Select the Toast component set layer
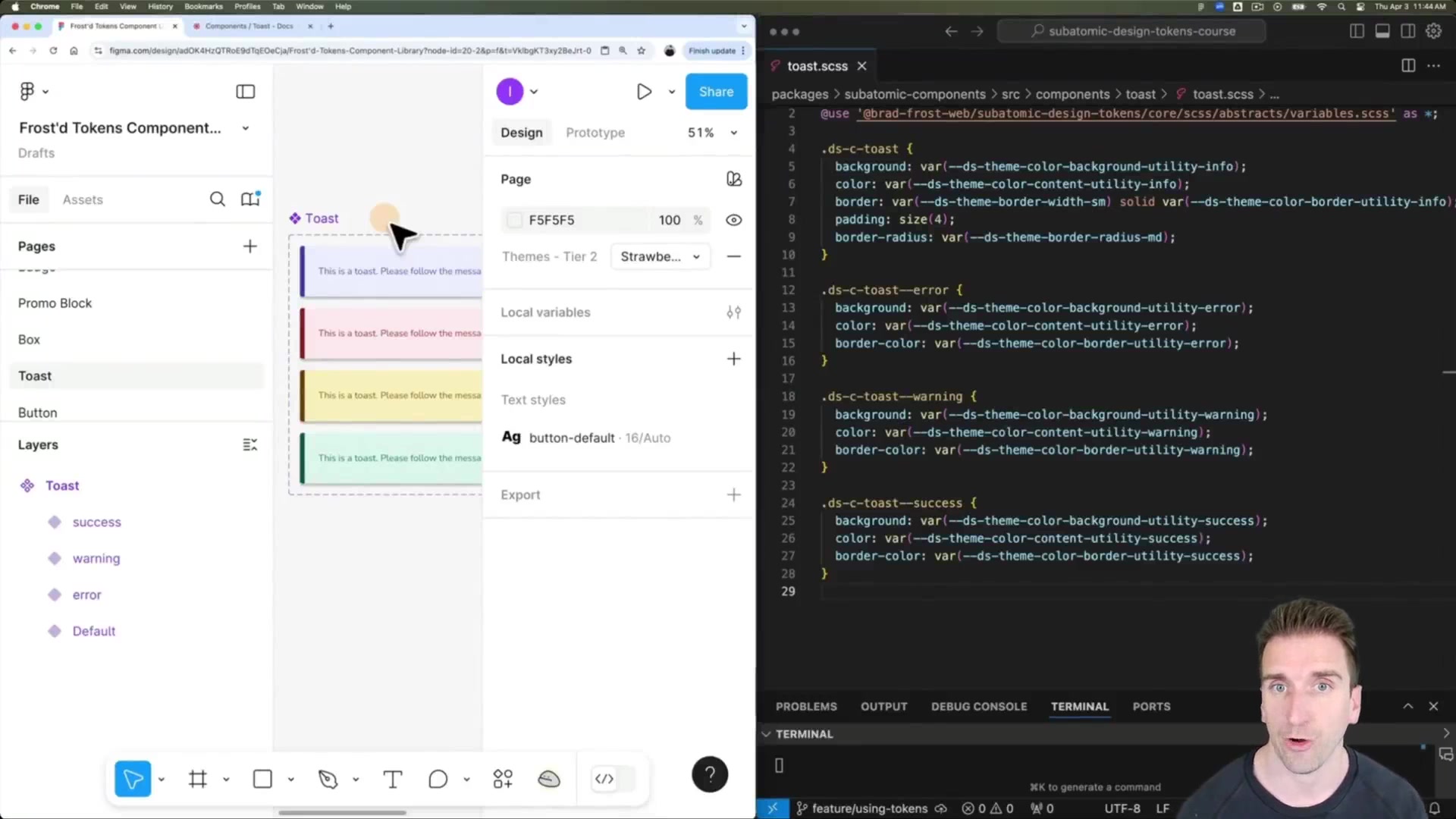The image size is (1456, 819). pyautogui.click(x=62, y=486)
